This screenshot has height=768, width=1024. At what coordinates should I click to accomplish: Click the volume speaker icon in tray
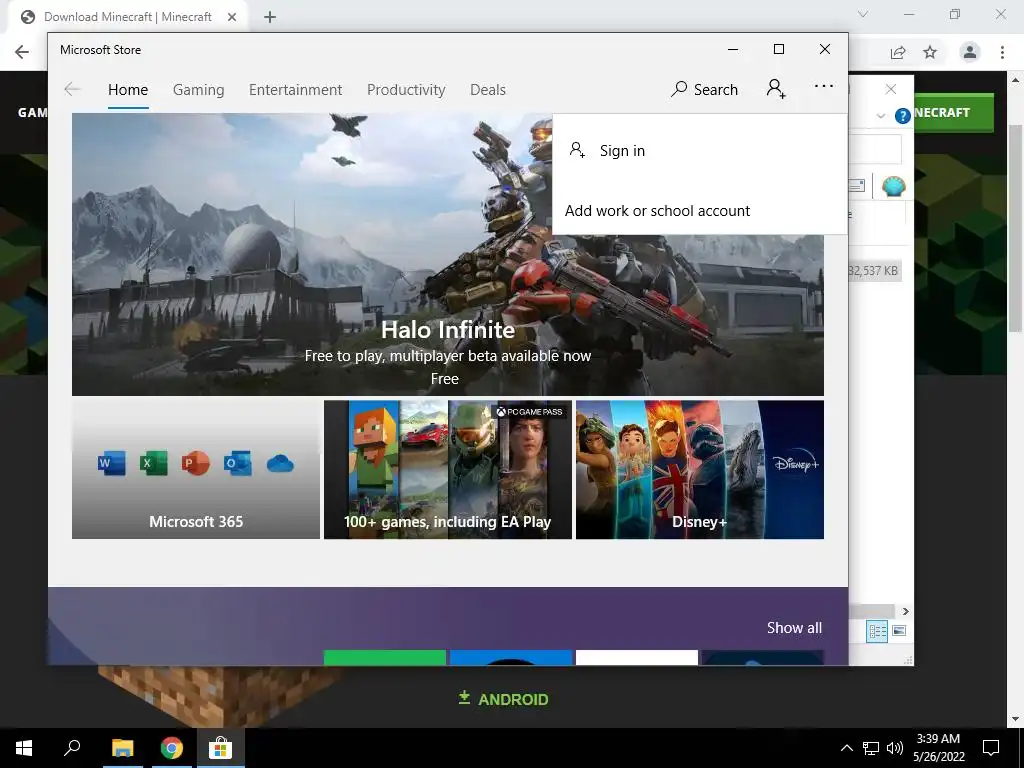click(x=895, y=748)
